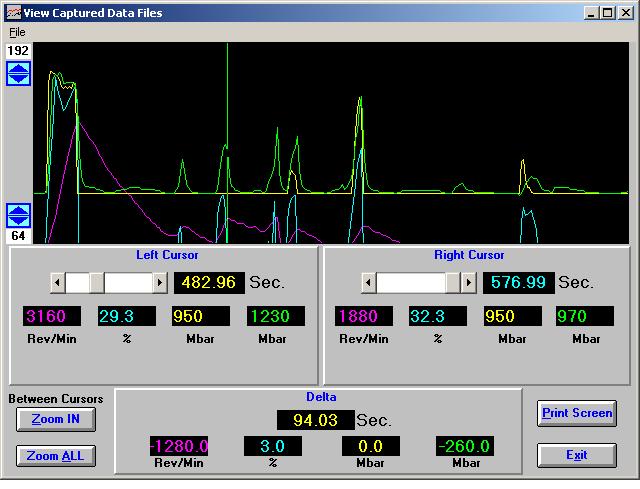Click Delta green Mbar value -260.0
This screenshot has height=489, width=640.
(465, 446)
